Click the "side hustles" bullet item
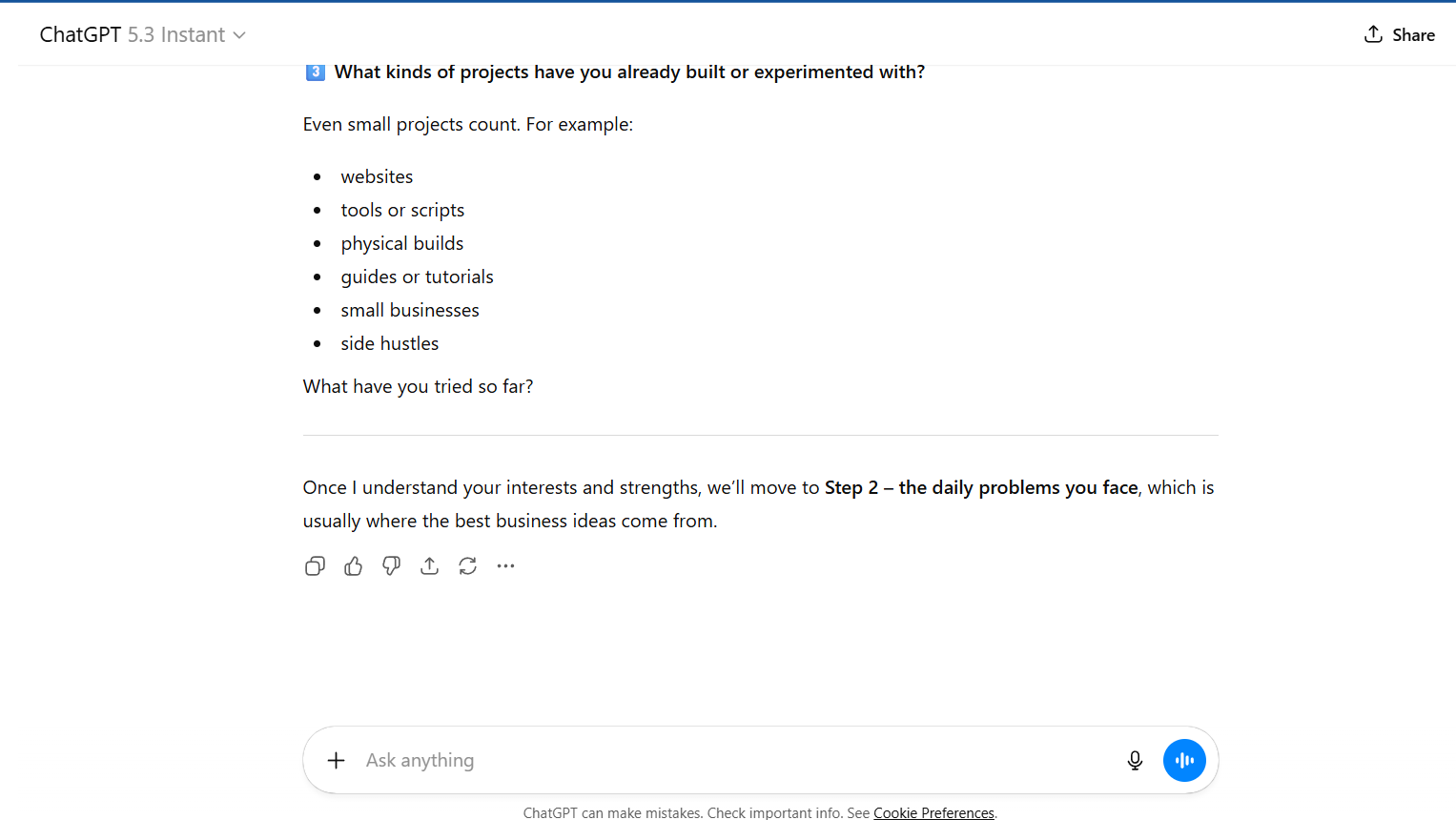The width and height of the screenshot is (1456, 820). click(x=390, y=344)
